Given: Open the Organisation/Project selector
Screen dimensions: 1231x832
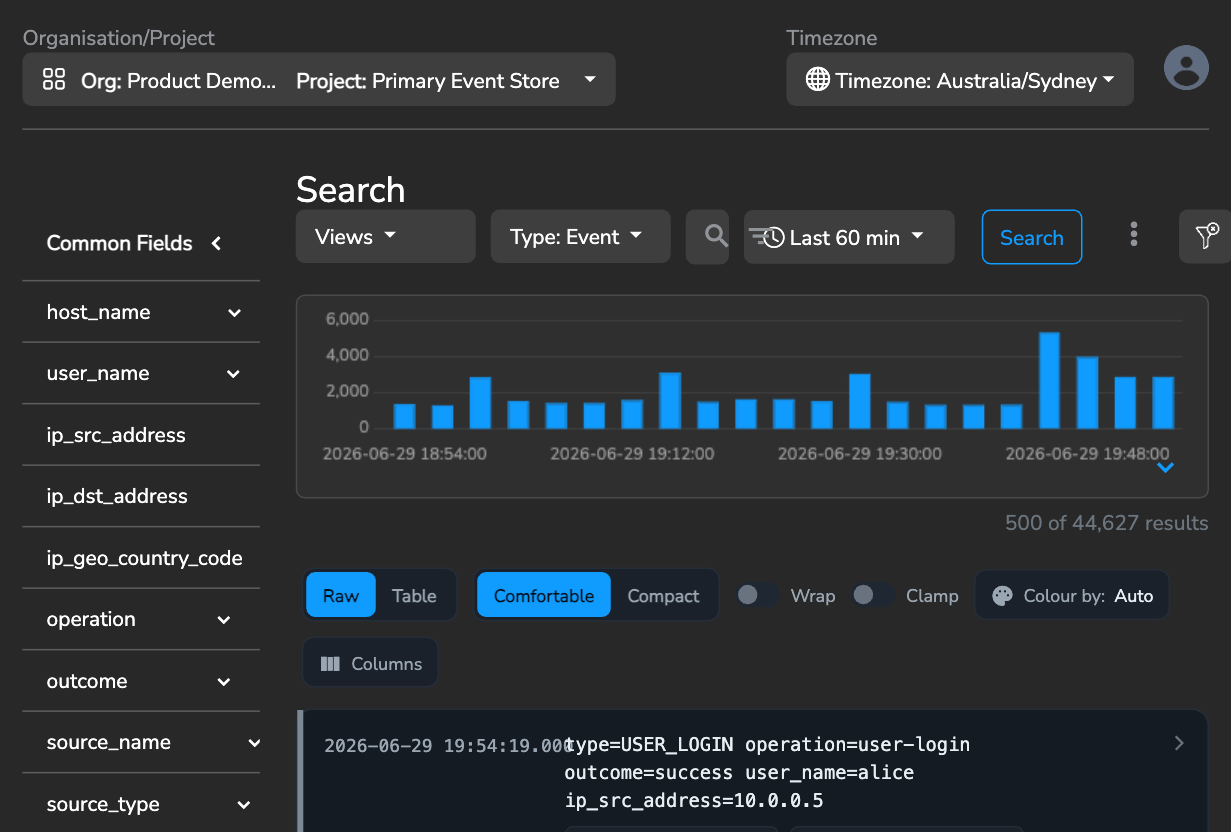Looking at the screenshot, I should 319,80.
